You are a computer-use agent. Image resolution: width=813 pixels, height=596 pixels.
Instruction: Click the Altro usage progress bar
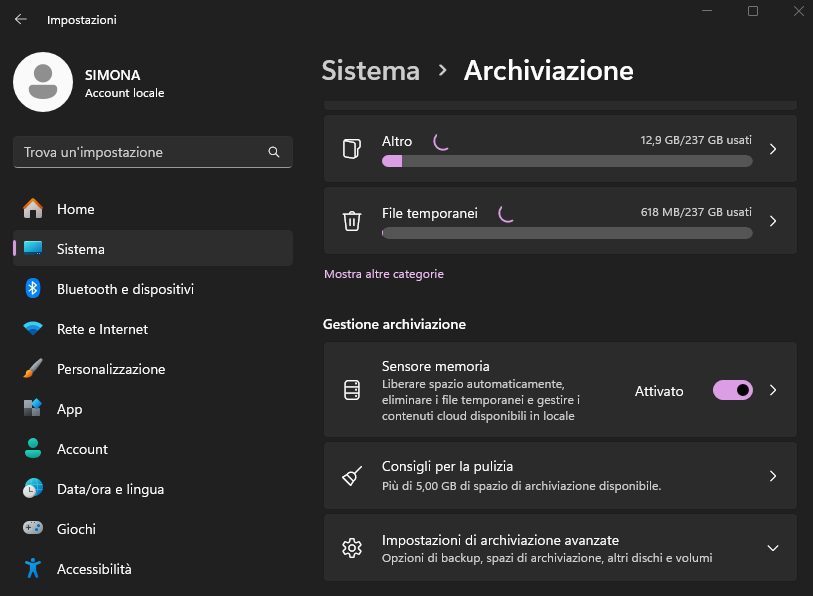[x=567, y=161]
